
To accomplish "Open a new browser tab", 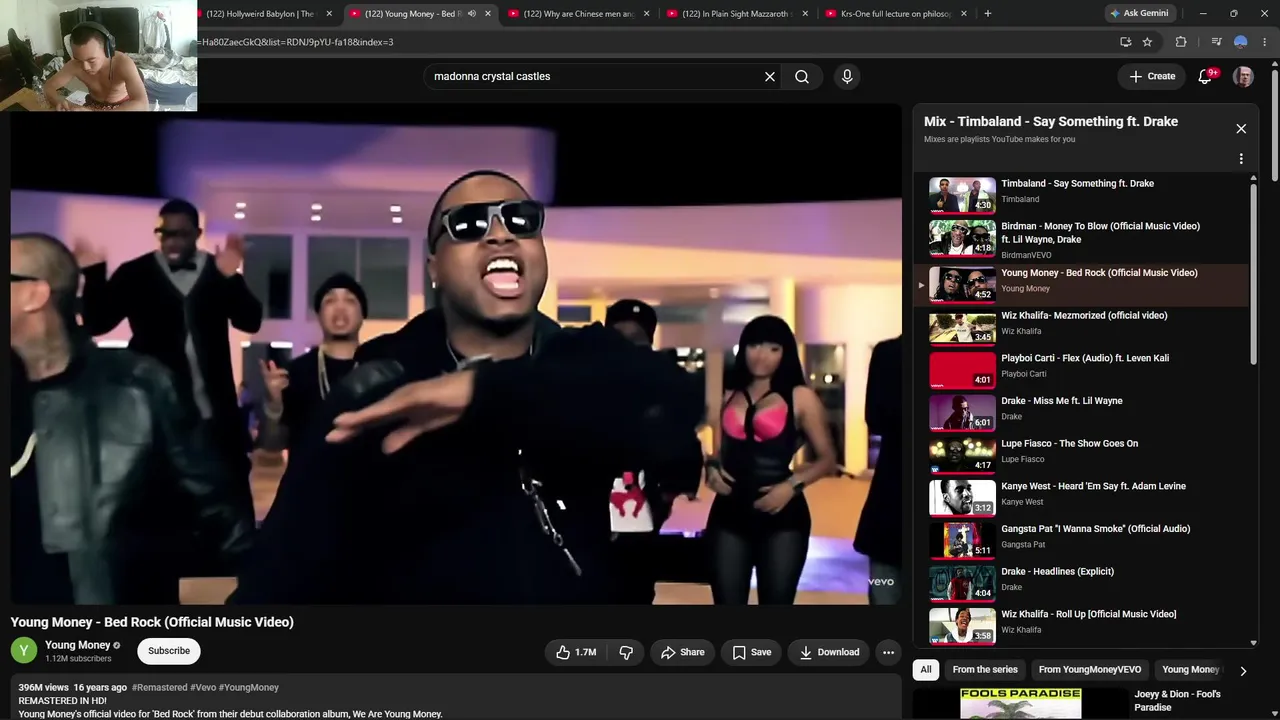I will coord(988,14).
